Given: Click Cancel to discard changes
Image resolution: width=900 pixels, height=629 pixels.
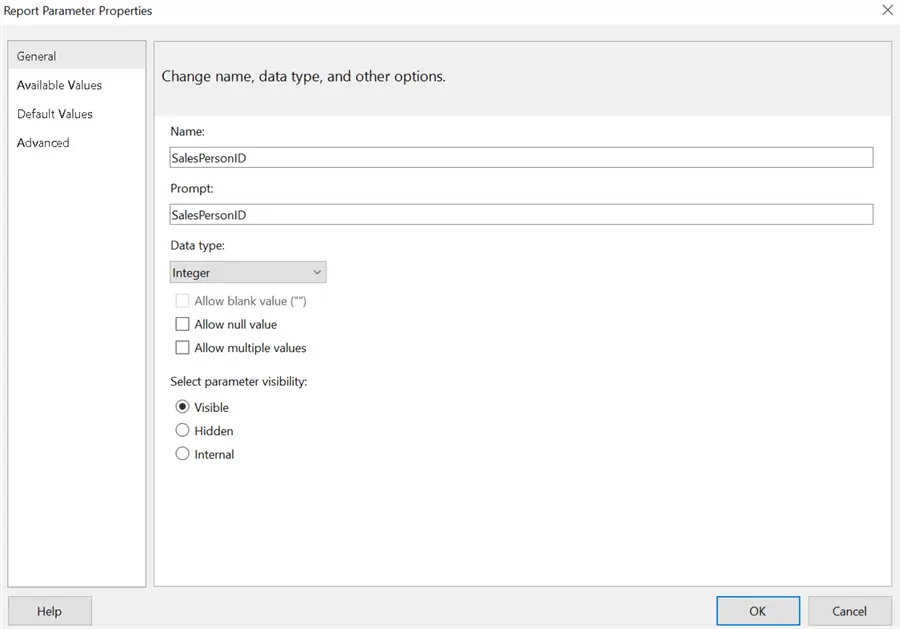Looking at the screenshot, I should [849, 611].
